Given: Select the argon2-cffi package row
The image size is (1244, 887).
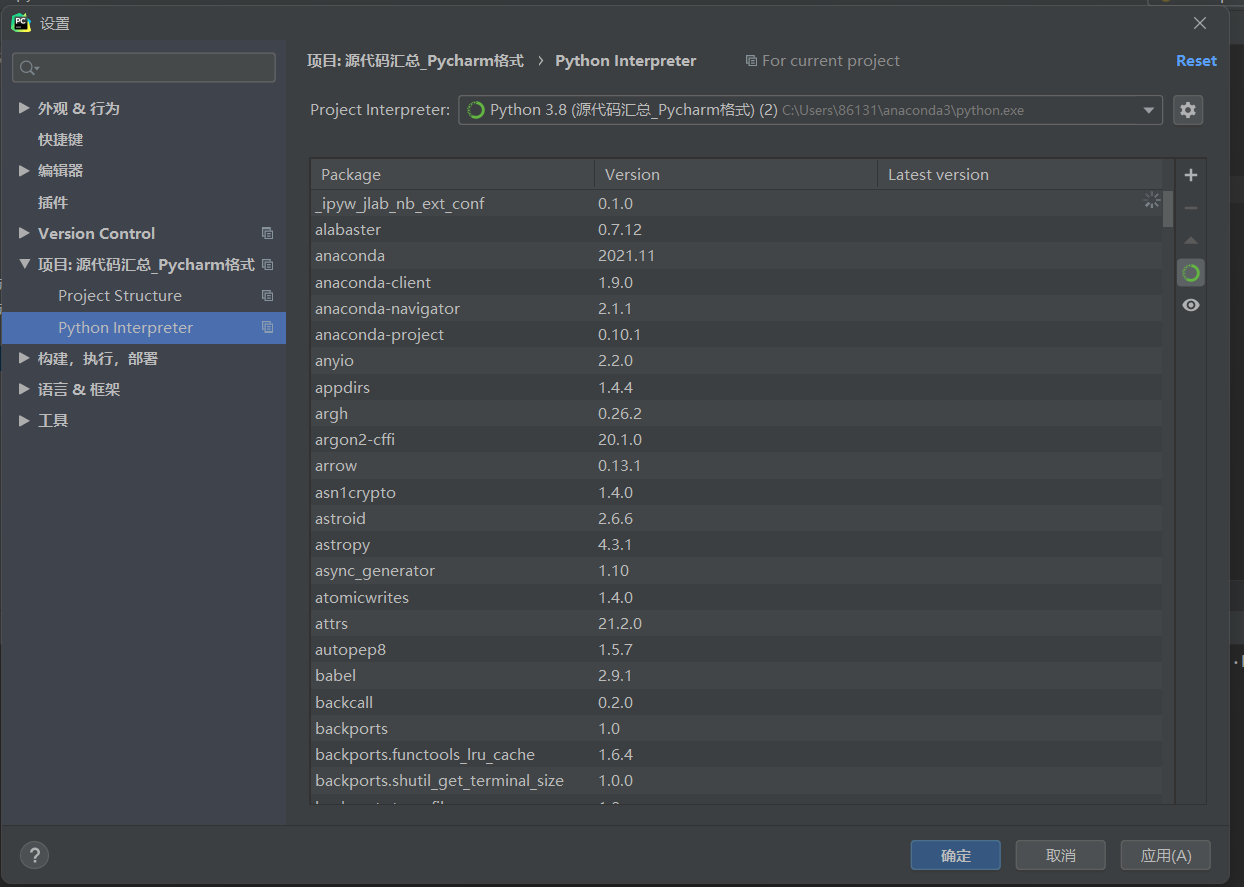Looking at the screenshot, I should (737, 440).
